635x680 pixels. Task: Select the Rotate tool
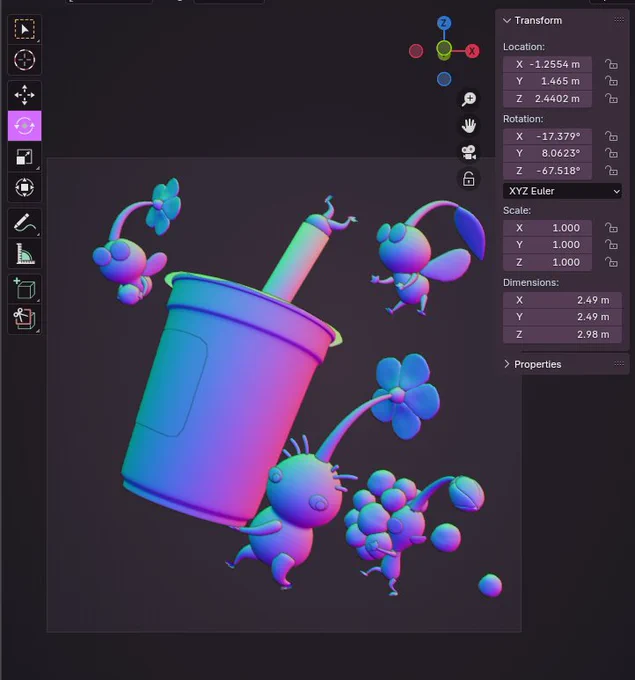(x=25, y=126)
